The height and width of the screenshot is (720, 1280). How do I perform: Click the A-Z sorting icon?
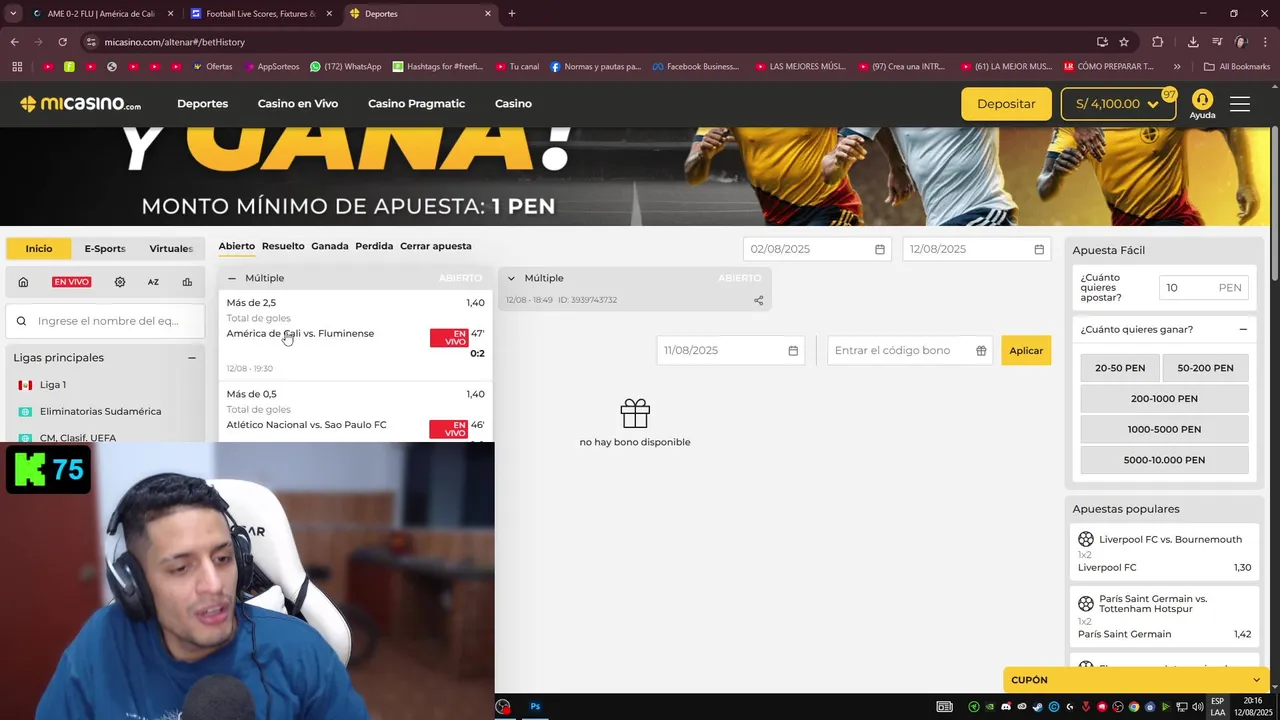pos(153,282)
